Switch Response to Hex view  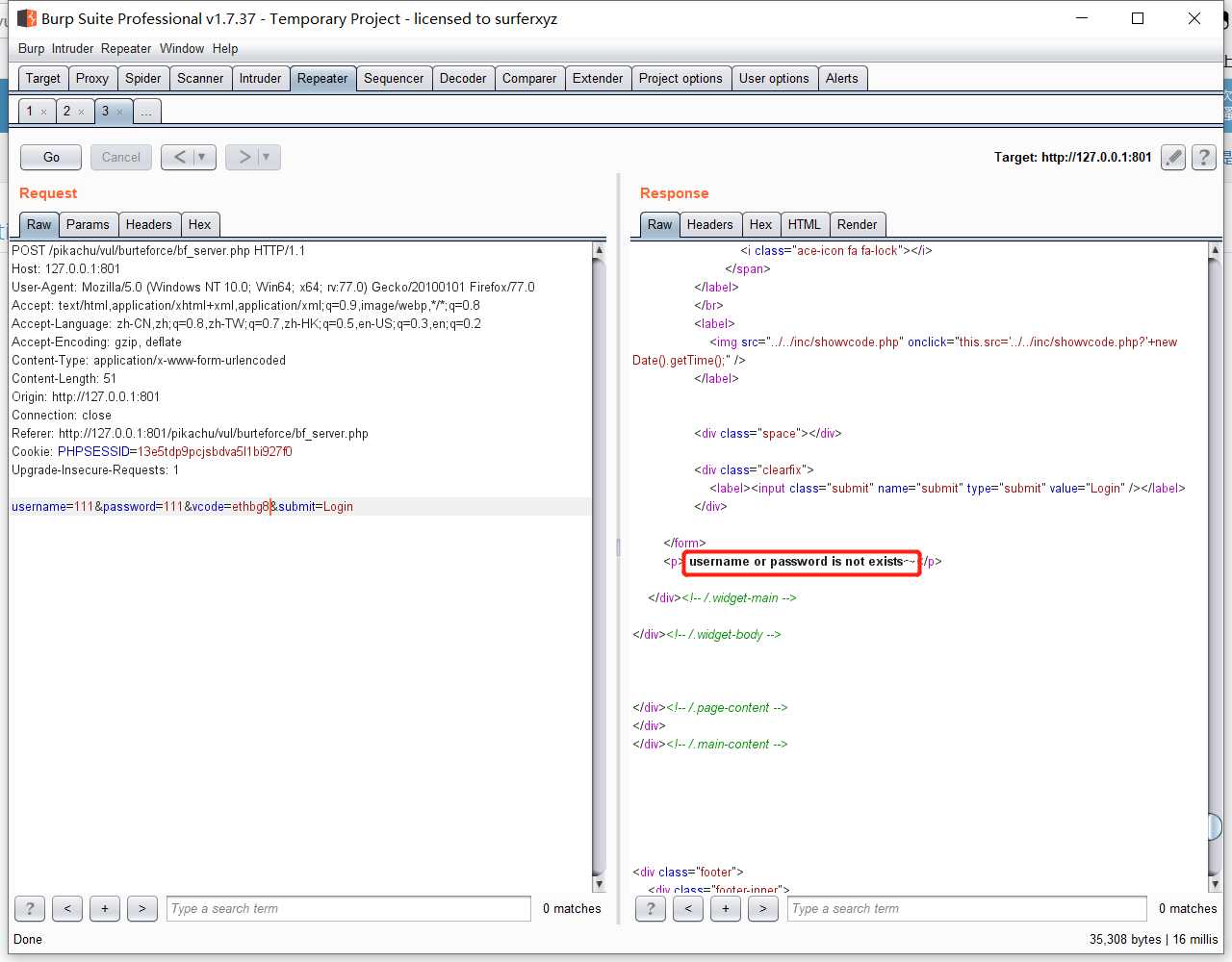(761, 224)
